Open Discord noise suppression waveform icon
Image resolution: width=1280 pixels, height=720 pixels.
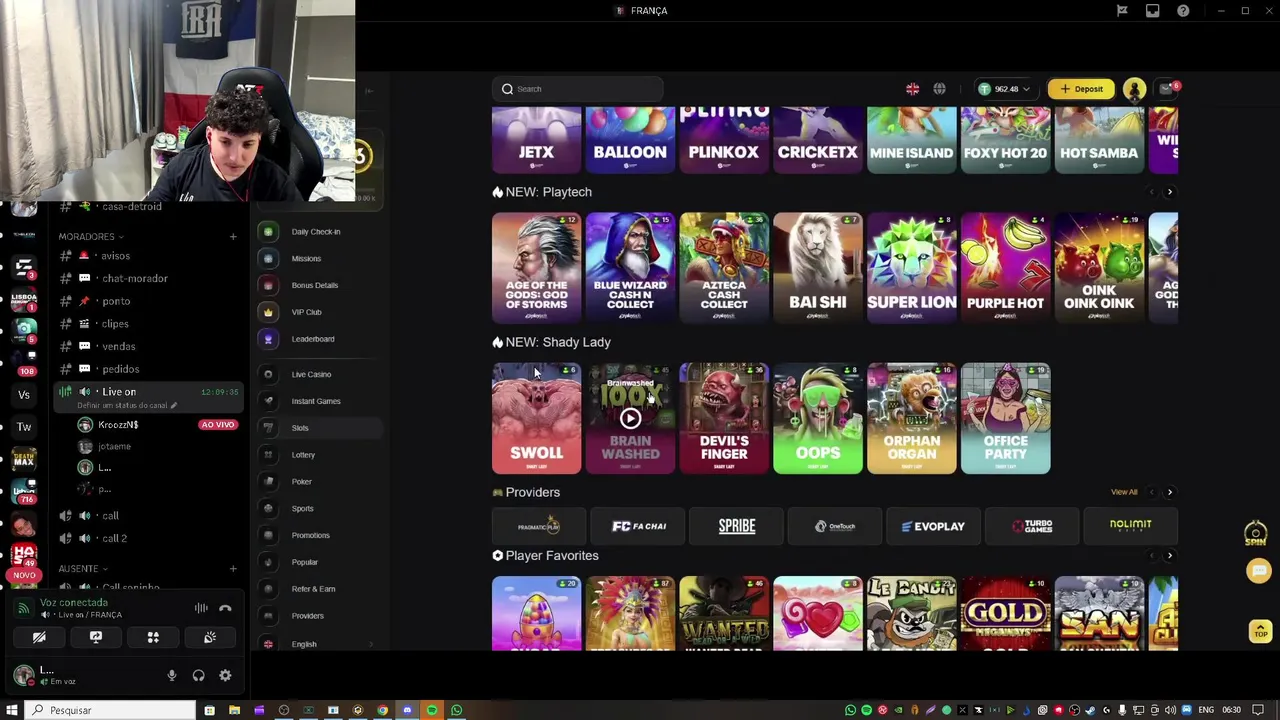201,608
